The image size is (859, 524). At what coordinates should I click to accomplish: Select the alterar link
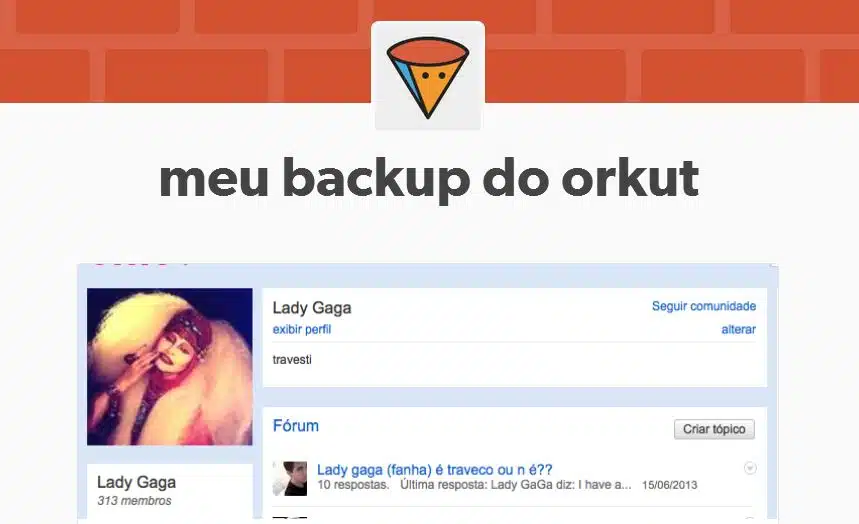[x=738, y=329]
